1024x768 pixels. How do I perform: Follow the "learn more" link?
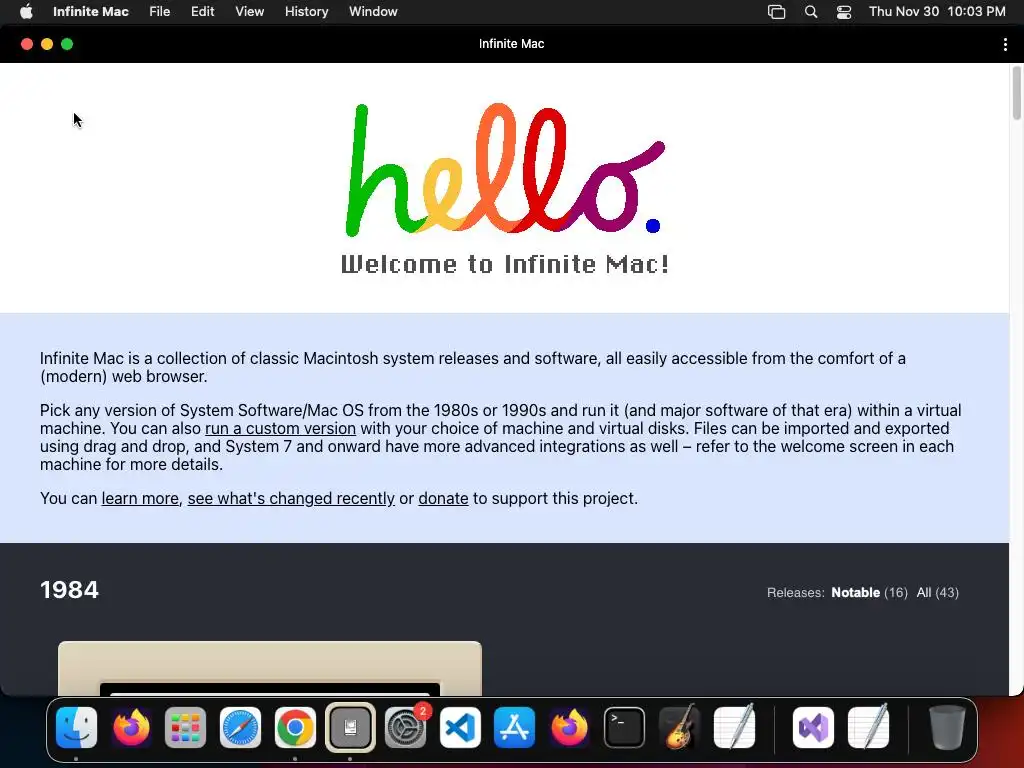pyautogui.click(x=140, y=498)
